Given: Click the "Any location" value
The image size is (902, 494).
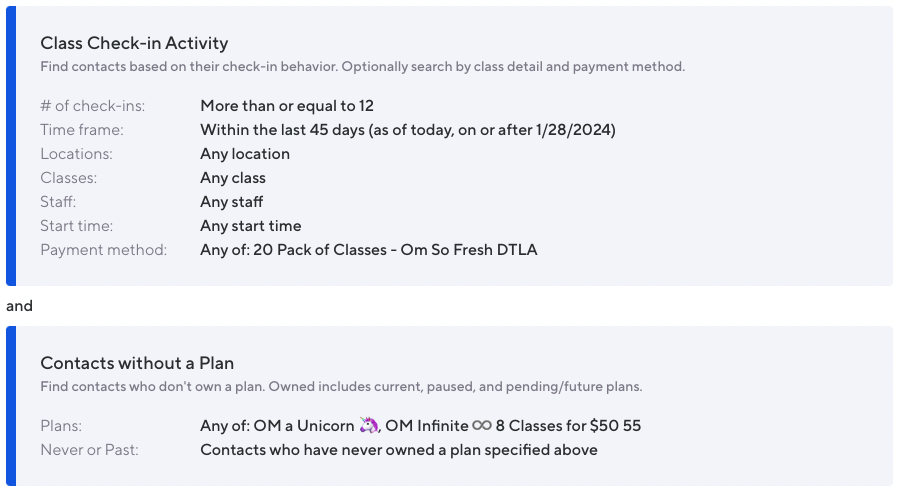Looking at the screenshot, I should (245, 154).
